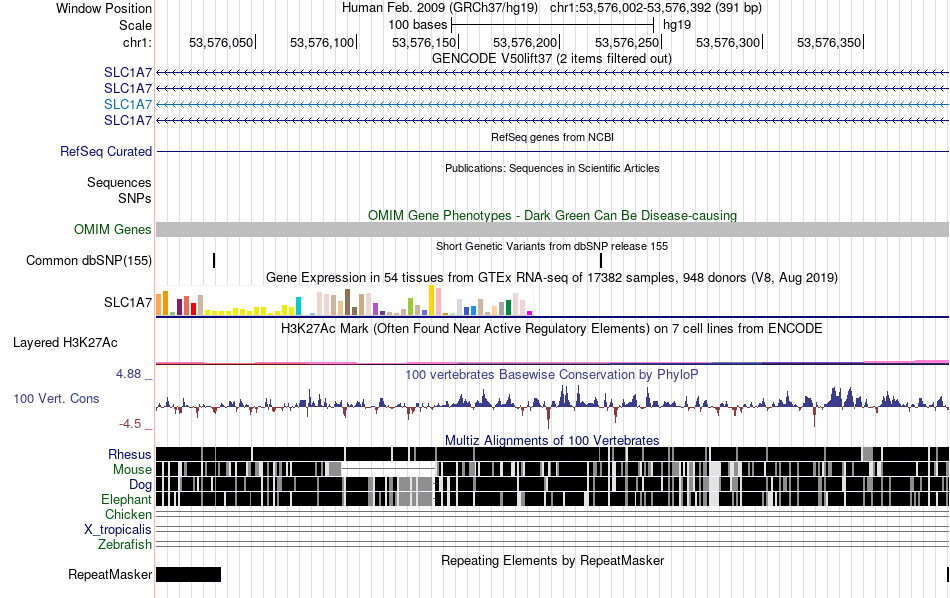Click the tallest yellow GTEx expression bar
This screenshot has height=598, width=950.
[432, 300]
